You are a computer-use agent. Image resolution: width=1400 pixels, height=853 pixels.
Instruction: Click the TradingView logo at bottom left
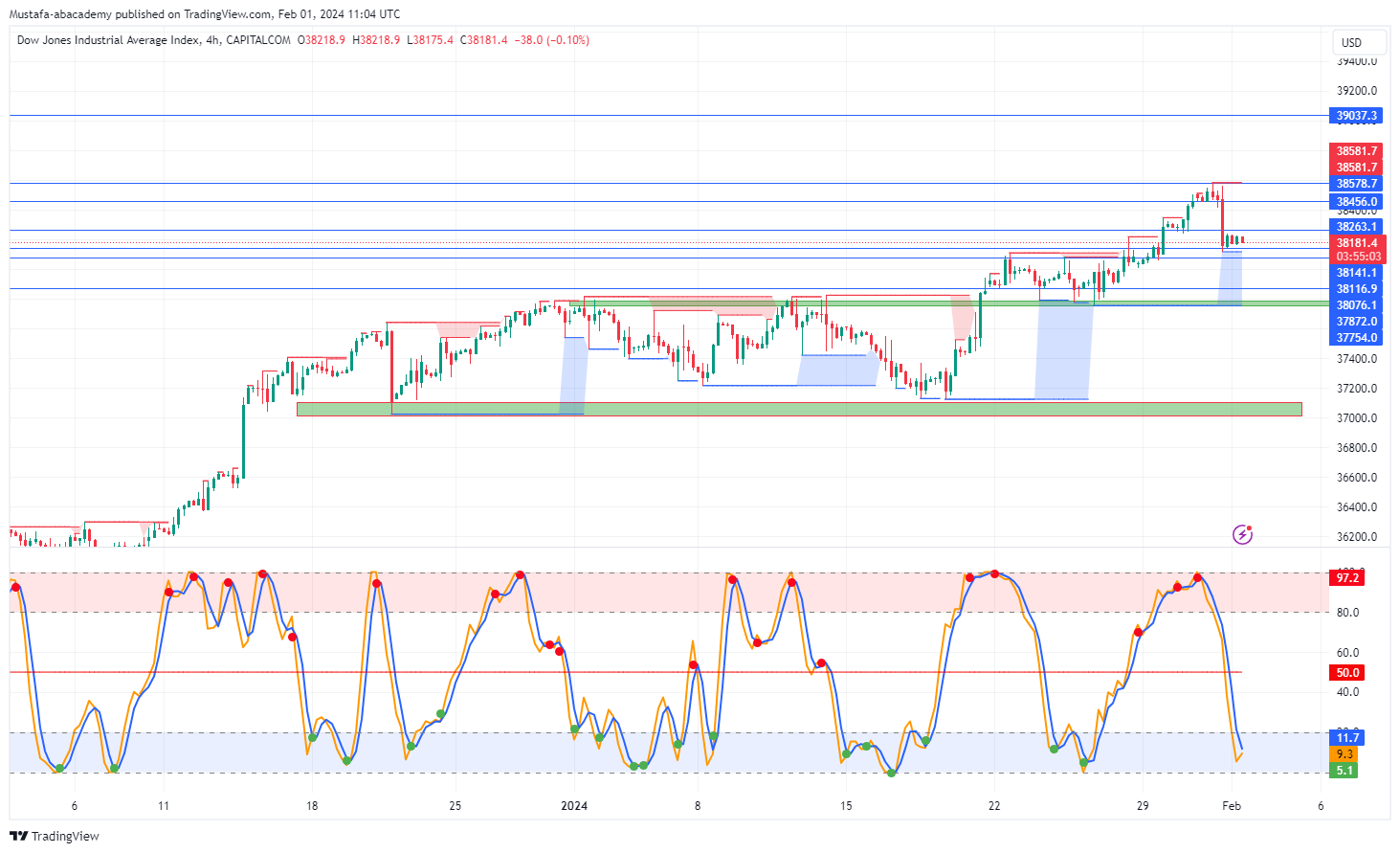tap(55, 836)
